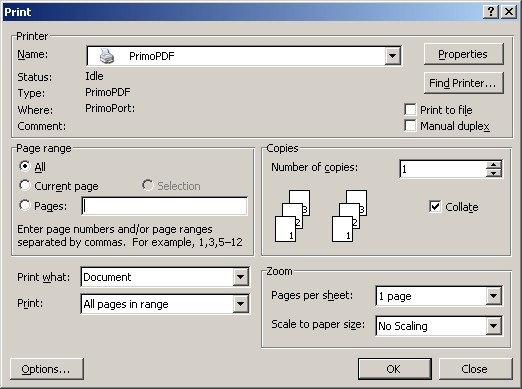Click the collated pages preview icon on left
The width and height of the screenshot is (522, 389).
pyautogui.click(x=292, y=216)
